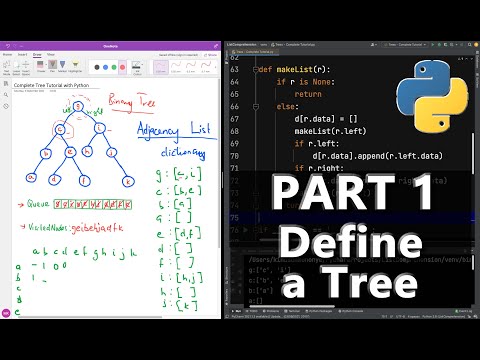This screenshot has width=480, height=360.
Task: Open the Insert tab in OneNote
Action: (x=22, y=54)
